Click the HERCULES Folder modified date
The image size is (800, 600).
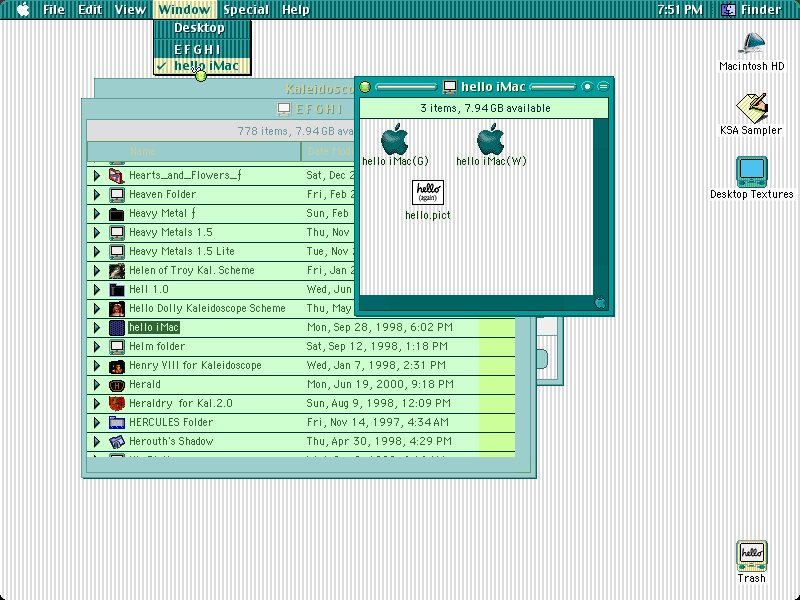coord(378,422)
